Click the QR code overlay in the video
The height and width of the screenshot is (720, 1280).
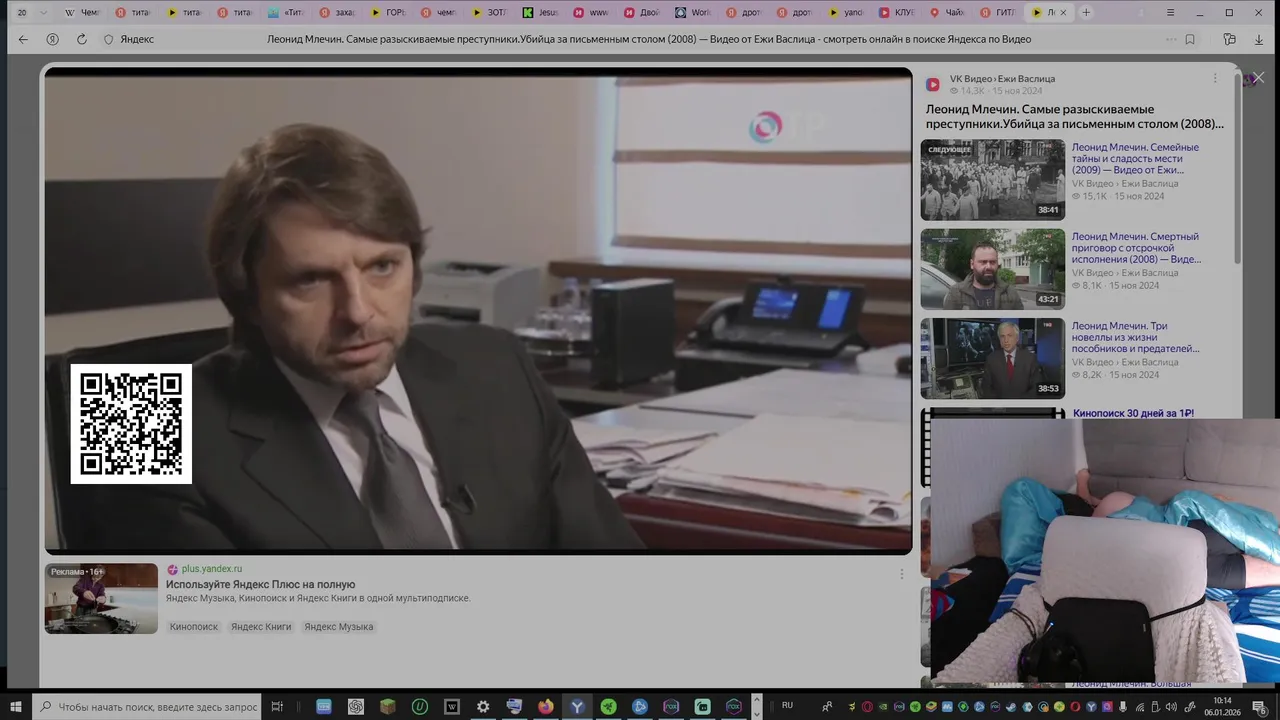tap(131, 424)
